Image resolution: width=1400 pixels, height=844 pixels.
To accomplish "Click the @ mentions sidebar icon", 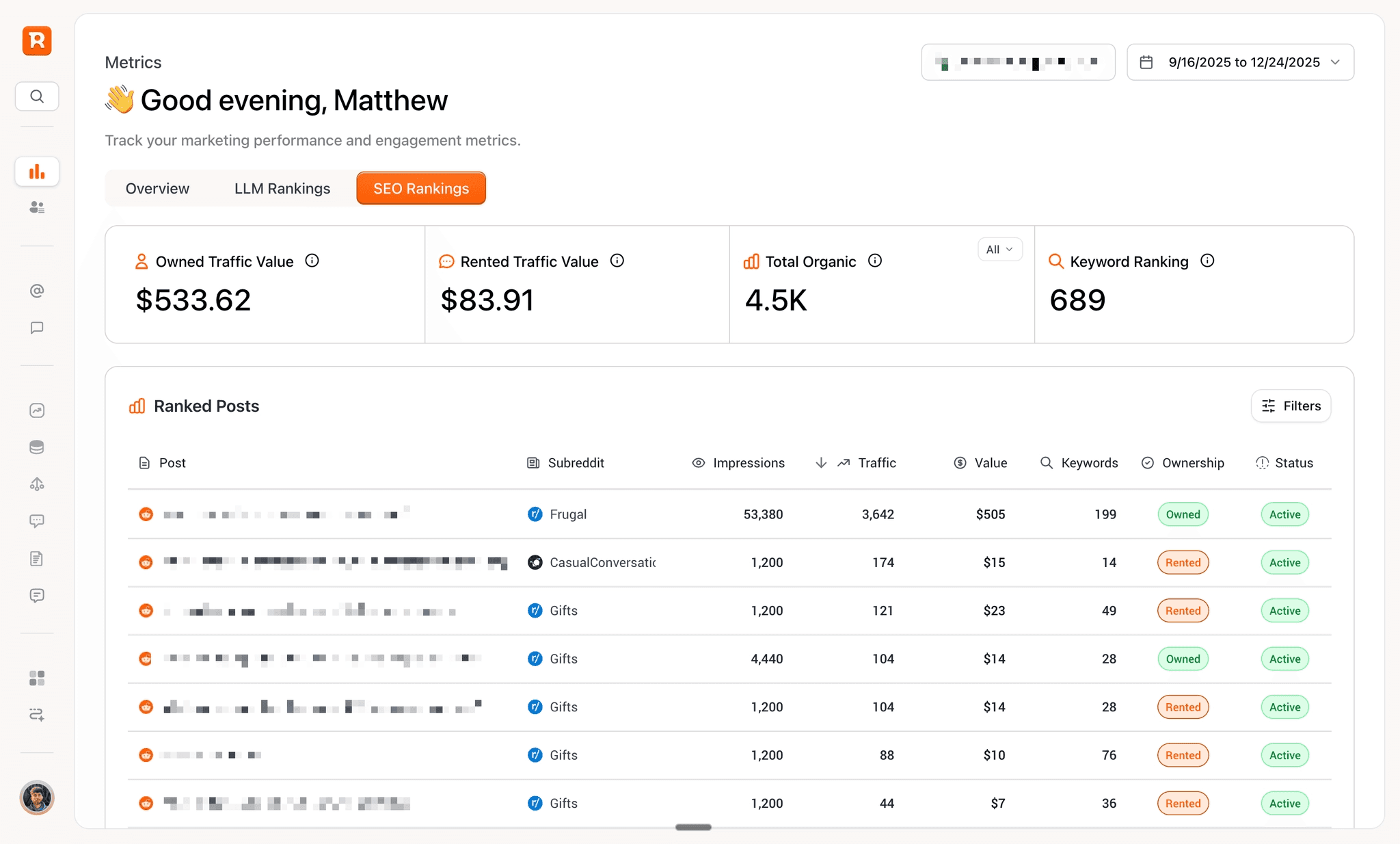I will (x=37, y=291).
